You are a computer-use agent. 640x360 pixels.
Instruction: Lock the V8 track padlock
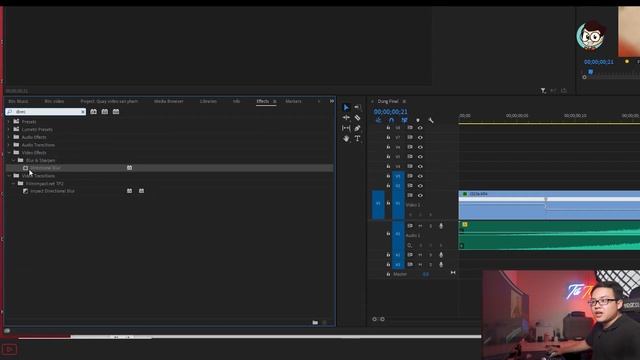(x=388, y=128)
